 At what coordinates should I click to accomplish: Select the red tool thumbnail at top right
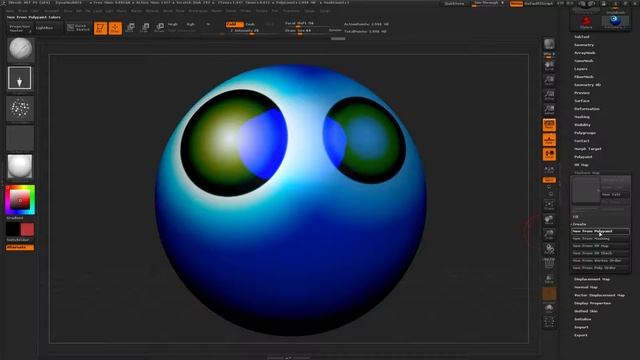tap(586, 21)
